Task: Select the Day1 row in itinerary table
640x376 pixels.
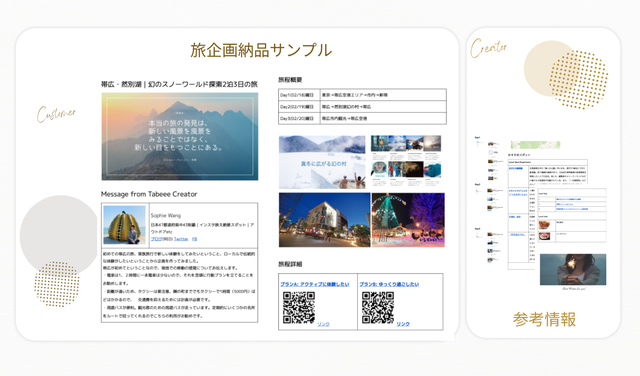Action: 362,95
